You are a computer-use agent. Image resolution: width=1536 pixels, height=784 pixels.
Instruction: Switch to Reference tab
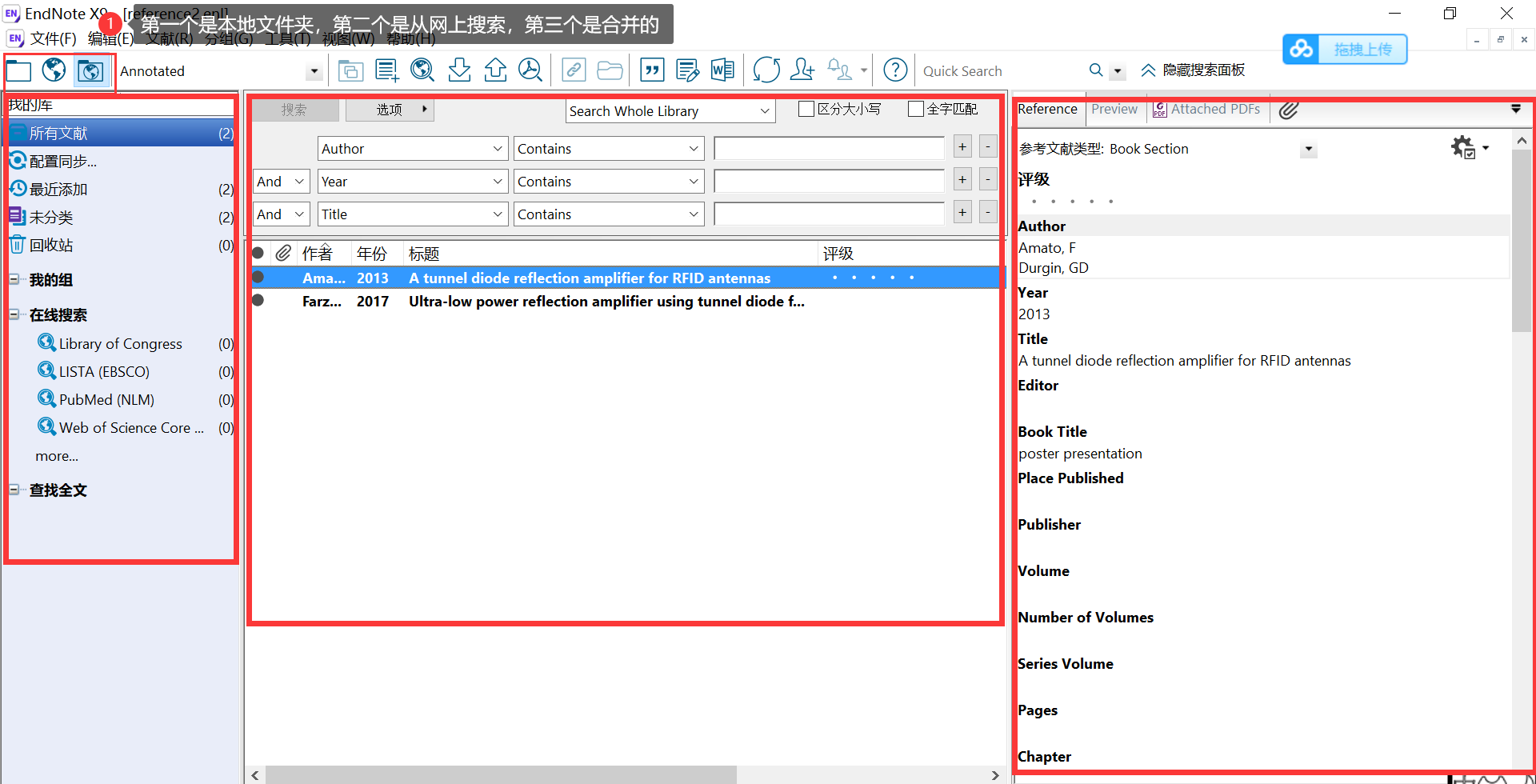(x=1048, y=110)
